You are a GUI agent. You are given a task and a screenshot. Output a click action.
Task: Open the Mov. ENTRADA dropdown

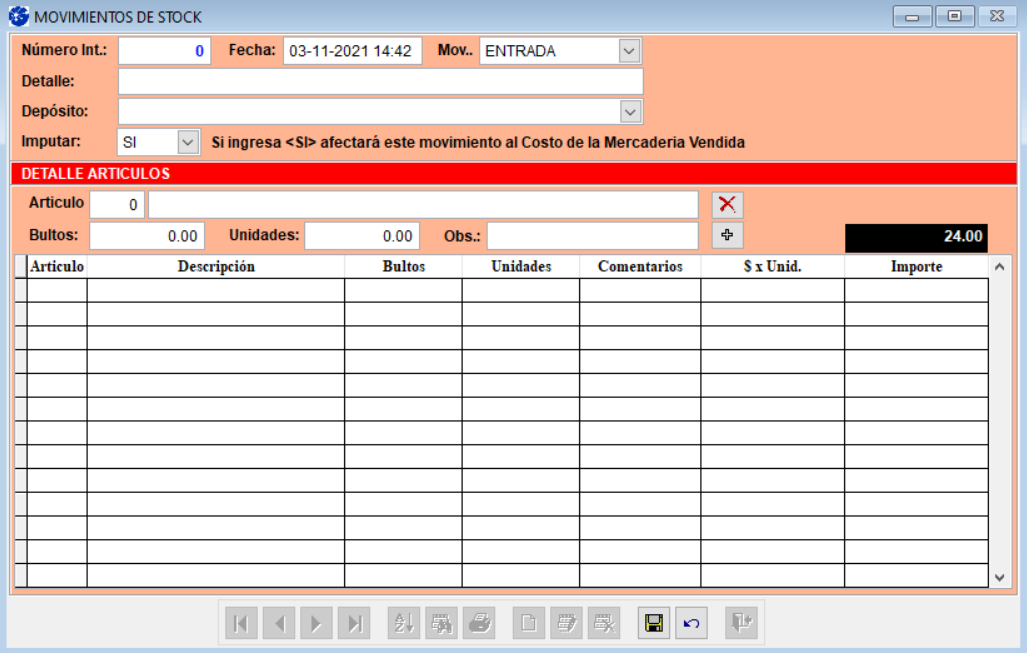628,51
